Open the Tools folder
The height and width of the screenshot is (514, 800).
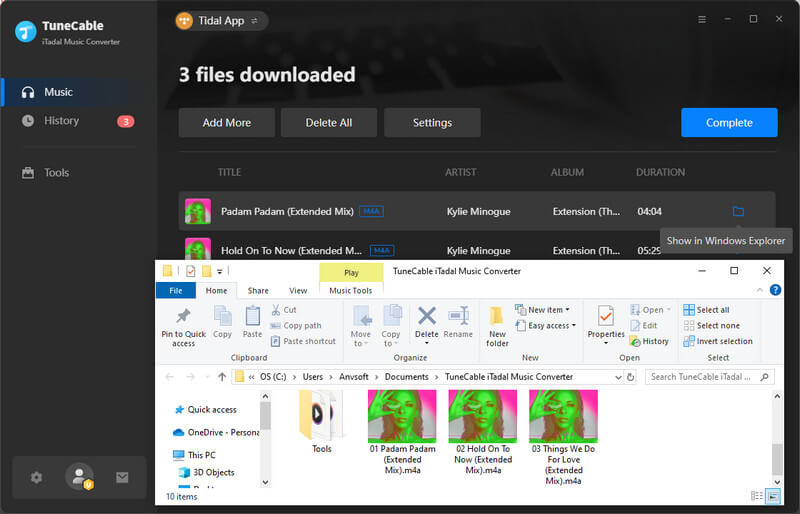point(321,422)
